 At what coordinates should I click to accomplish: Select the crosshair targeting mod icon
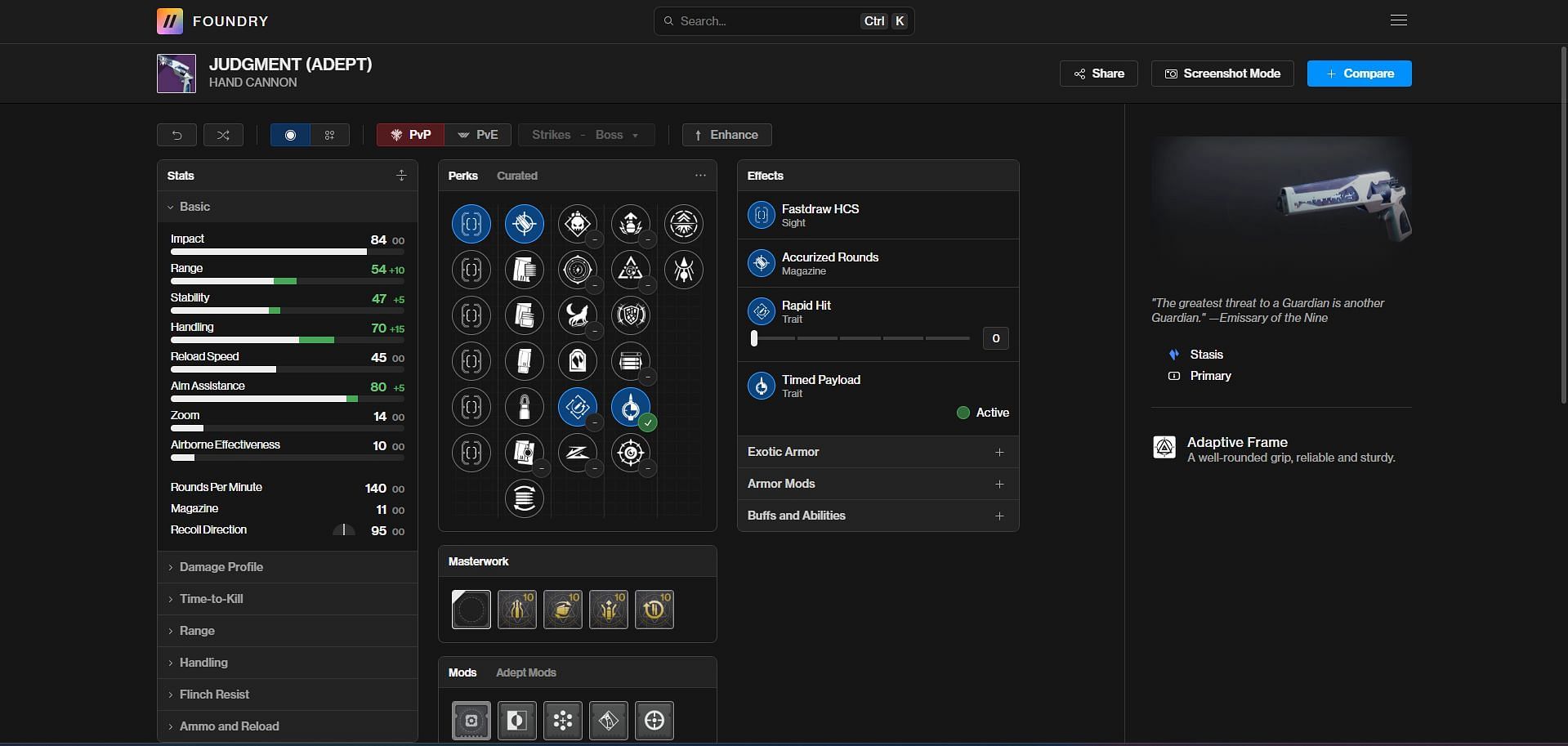point(654,721)
